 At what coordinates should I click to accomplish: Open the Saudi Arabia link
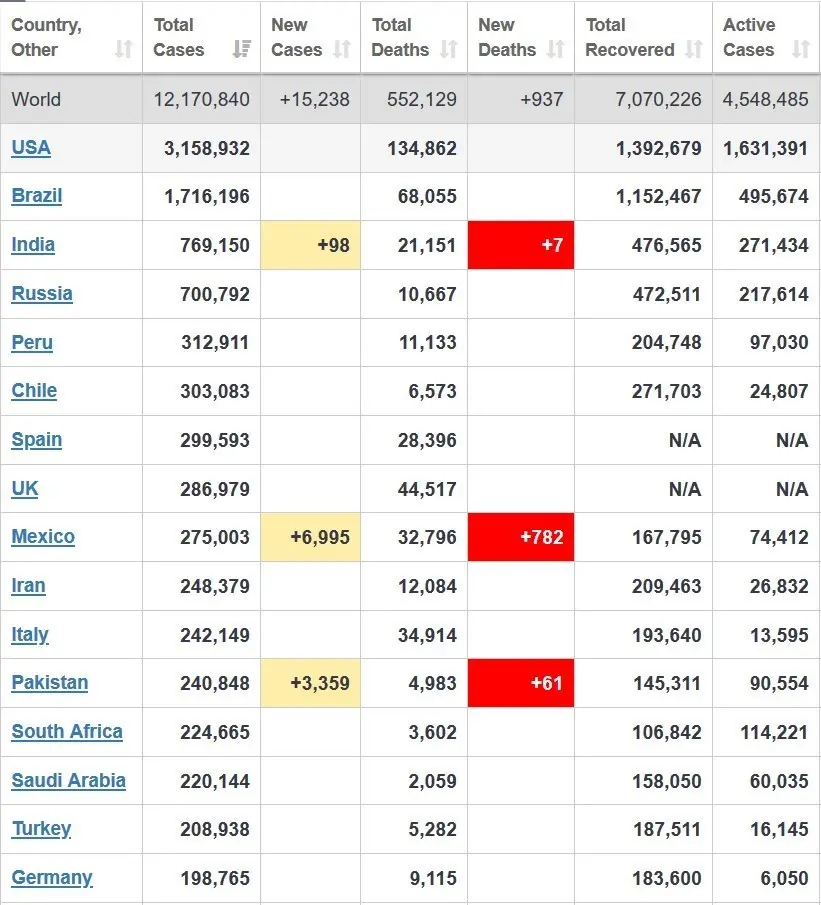(69, 780)
